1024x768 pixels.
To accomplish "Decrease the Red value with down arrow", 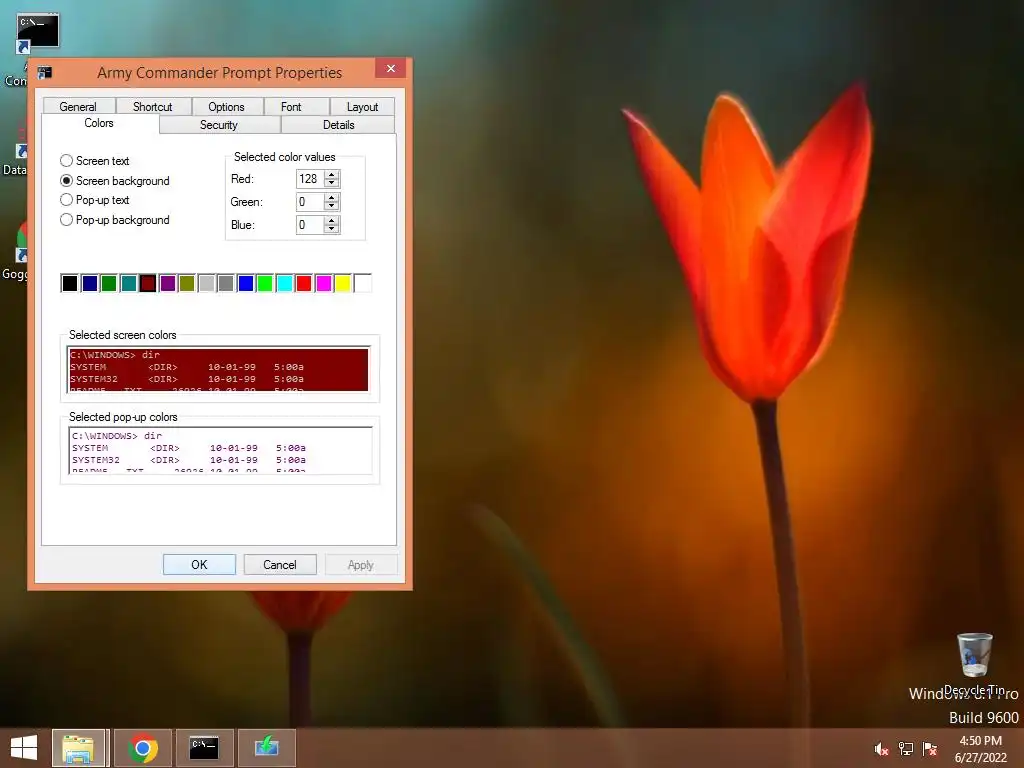I will [332, 183].
